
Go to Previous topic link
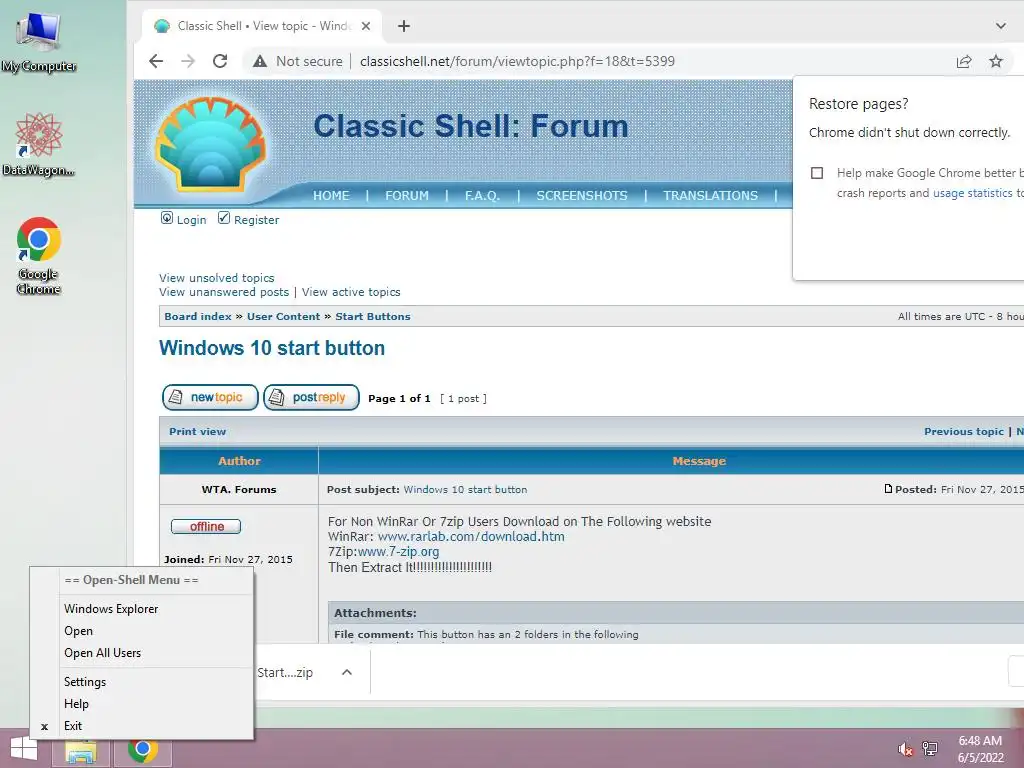tap(964, 432)
